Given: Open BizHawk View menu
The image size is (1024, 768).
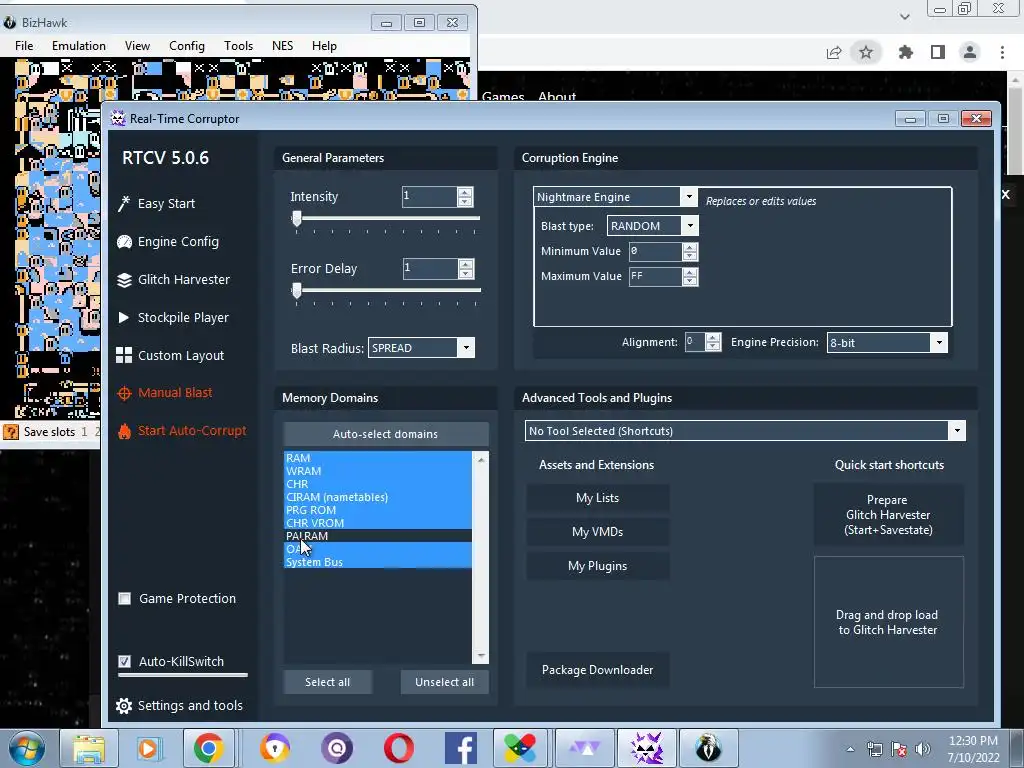Looking at the screenshot, I should 137,46.
